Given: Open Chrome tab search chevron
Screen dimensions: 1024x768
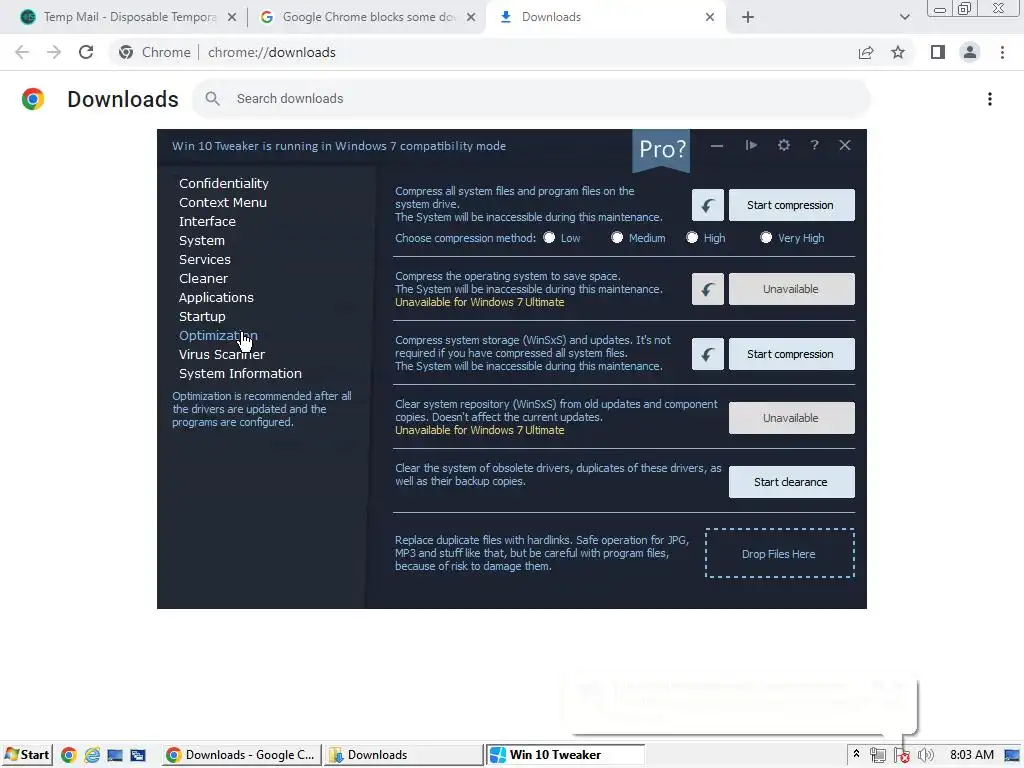Looking at the screenshot, I should click(x=904, y=17).
